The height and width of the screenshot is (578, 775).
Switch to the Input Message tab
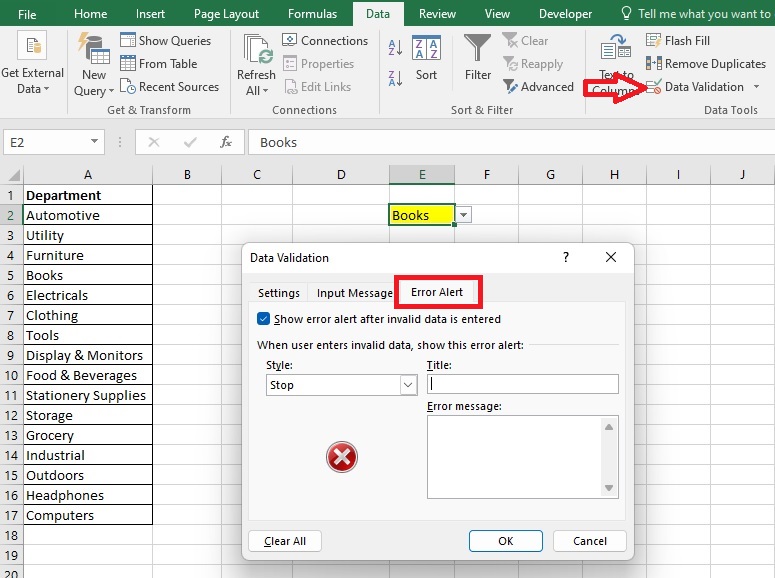(x=354, y=293)
